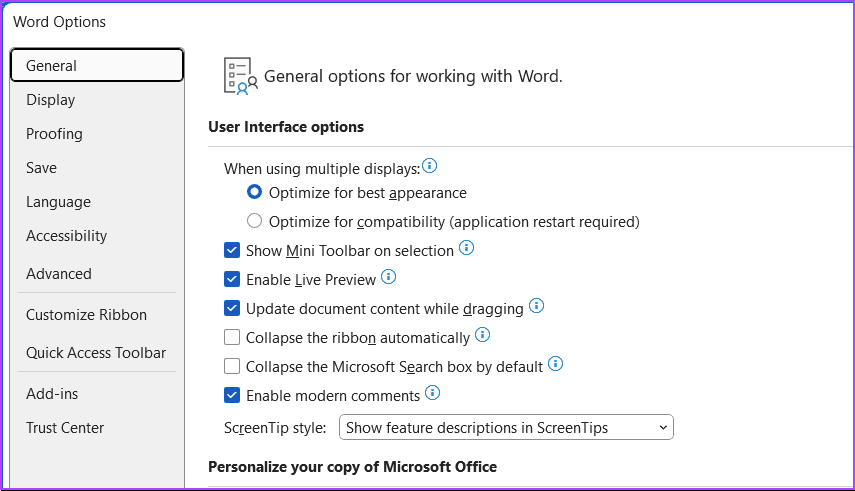Go to Customize Ribbon settings

pos(86,315)
